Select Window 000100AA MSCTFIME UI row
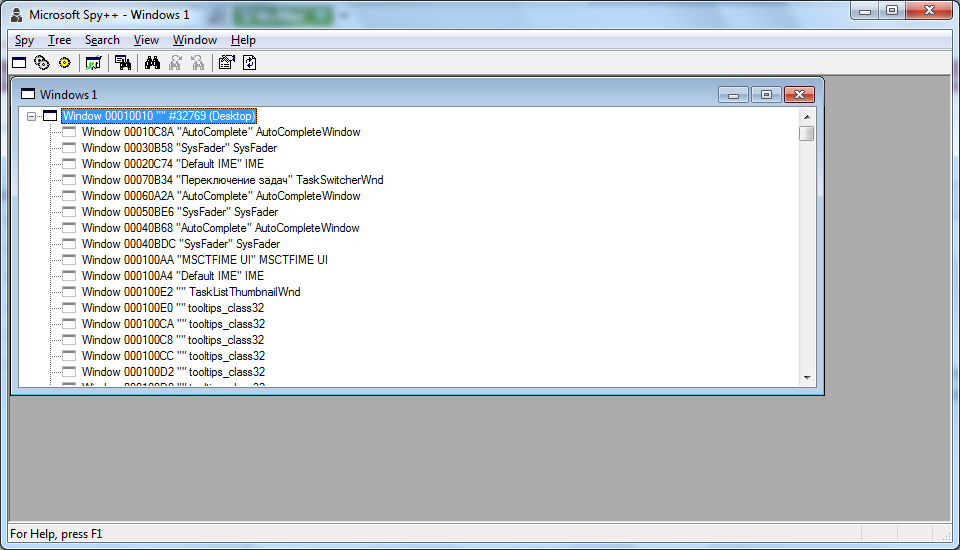 204,260
